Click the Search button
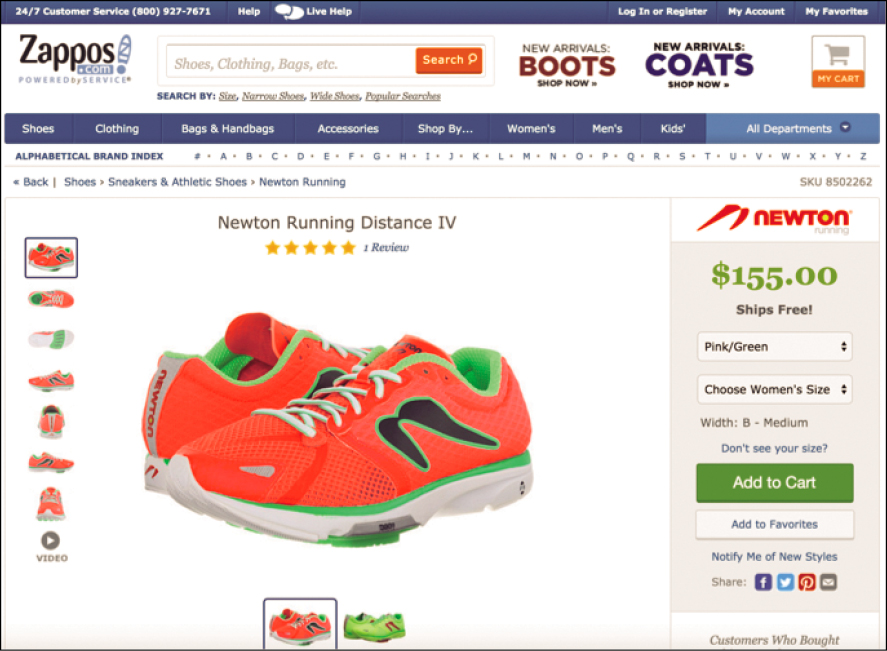 point(449,60)
